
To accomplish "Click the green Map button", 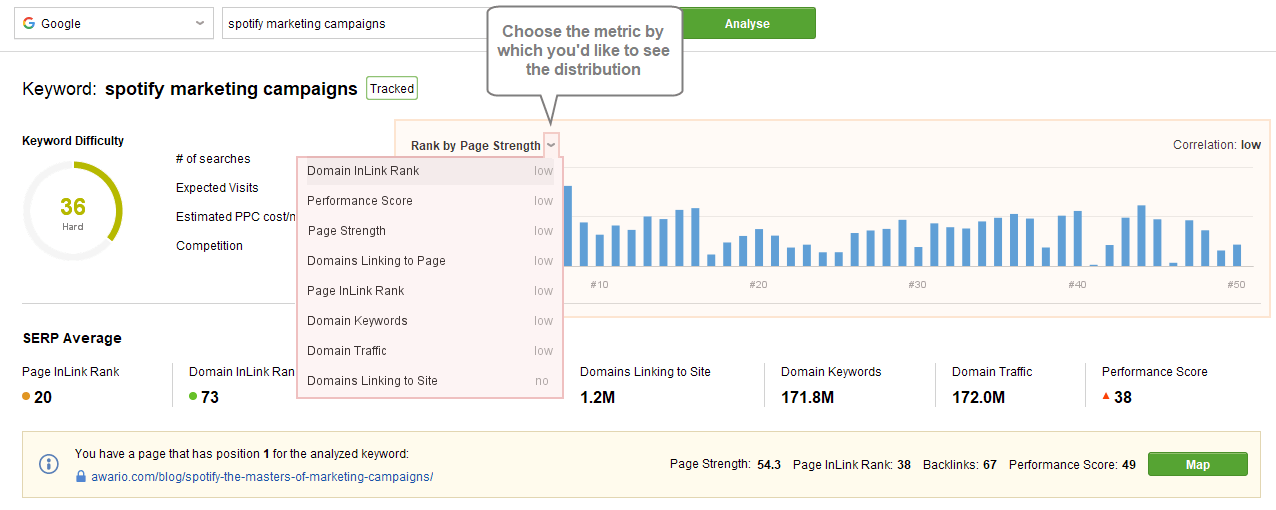I will (x=1197, y=464).
